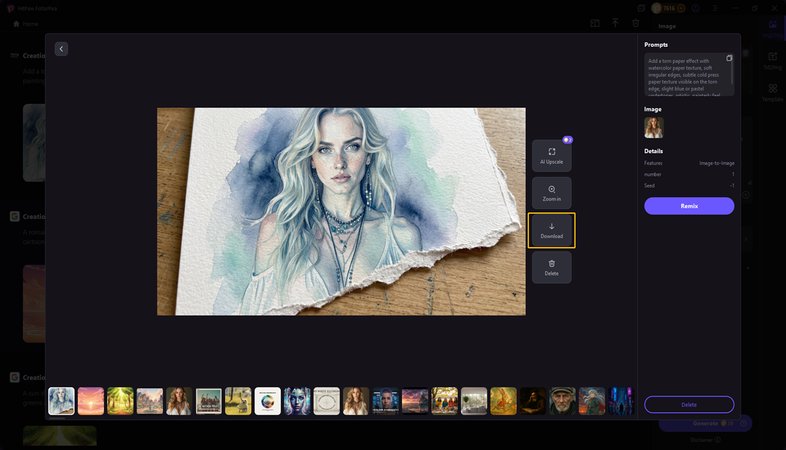The height and width of the screenshot is (450, 786).
Task: Select the green forest sunbeams thumbnail
Action: 120,401
